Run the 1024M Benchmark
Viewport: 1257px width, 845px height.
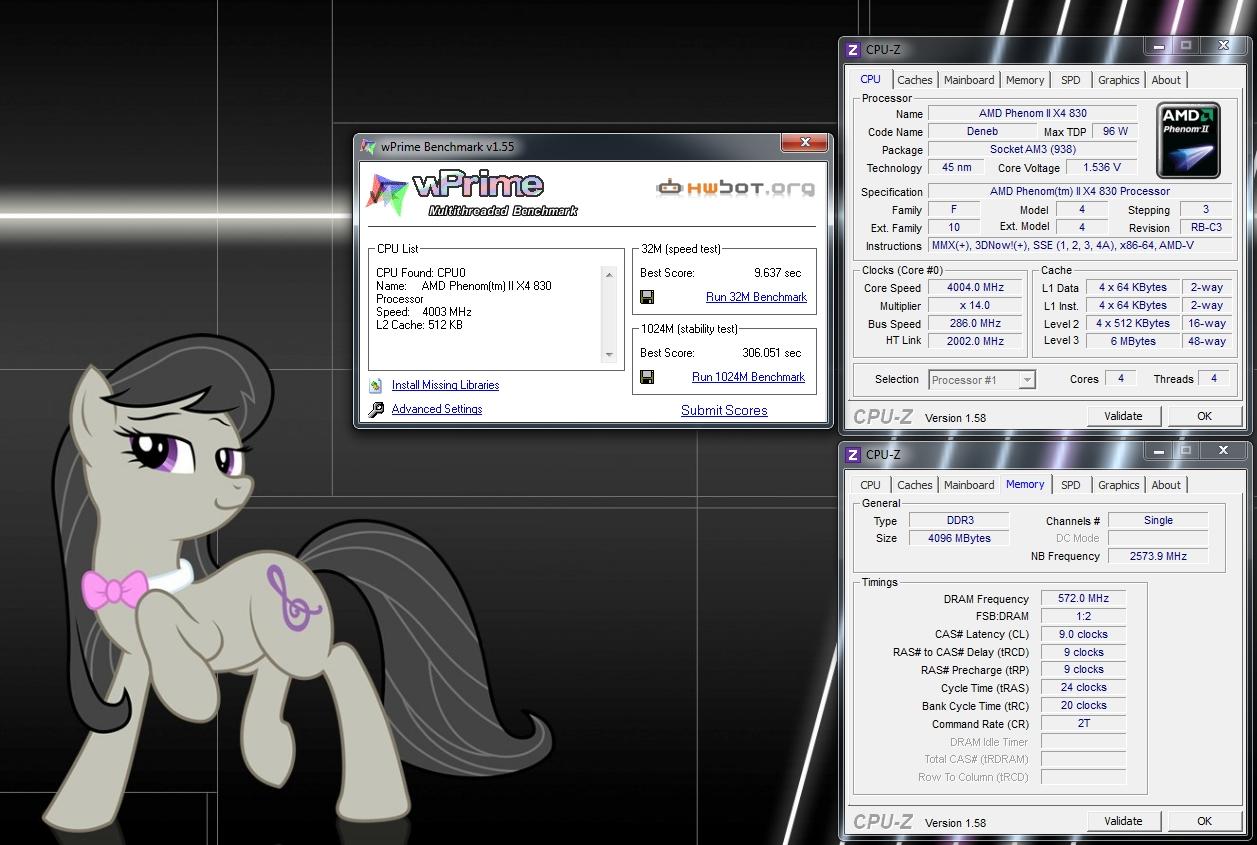coord(748,377)
